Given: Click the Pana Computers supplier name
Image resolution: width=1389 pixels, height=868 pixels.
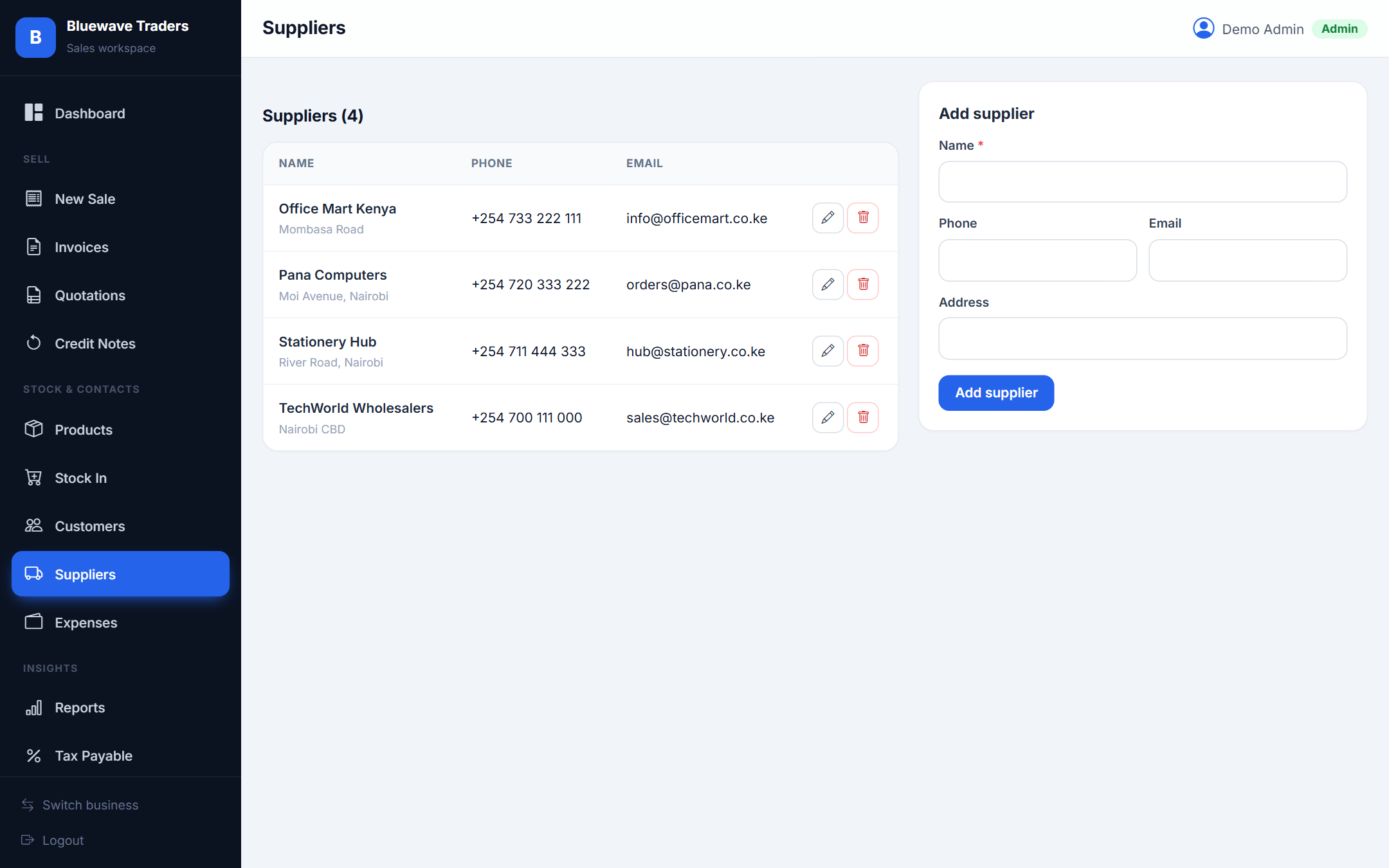Looking at the screenshot, I should pyautogui.click(x=332, y=275).
